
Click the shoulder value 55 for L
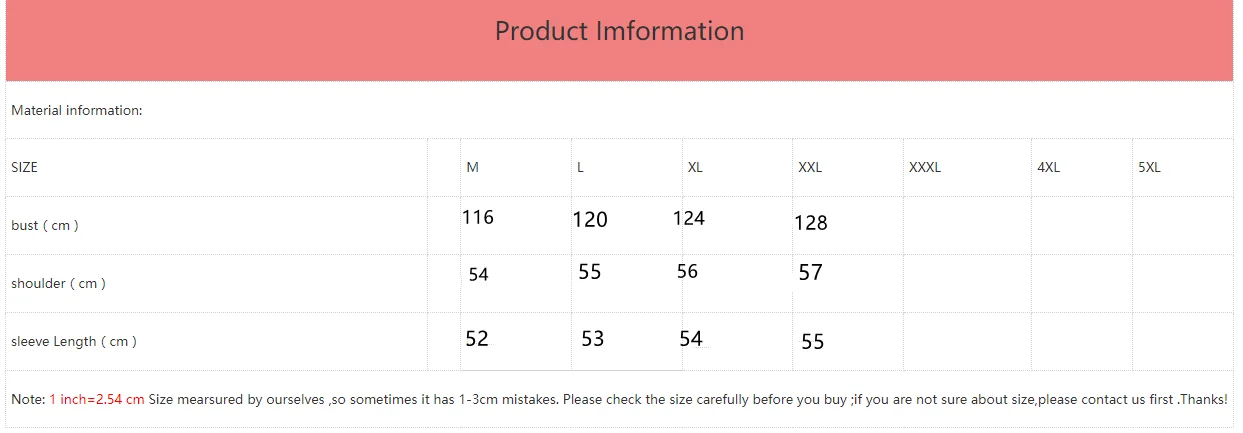pyautogui.click(x=590, y=272)
